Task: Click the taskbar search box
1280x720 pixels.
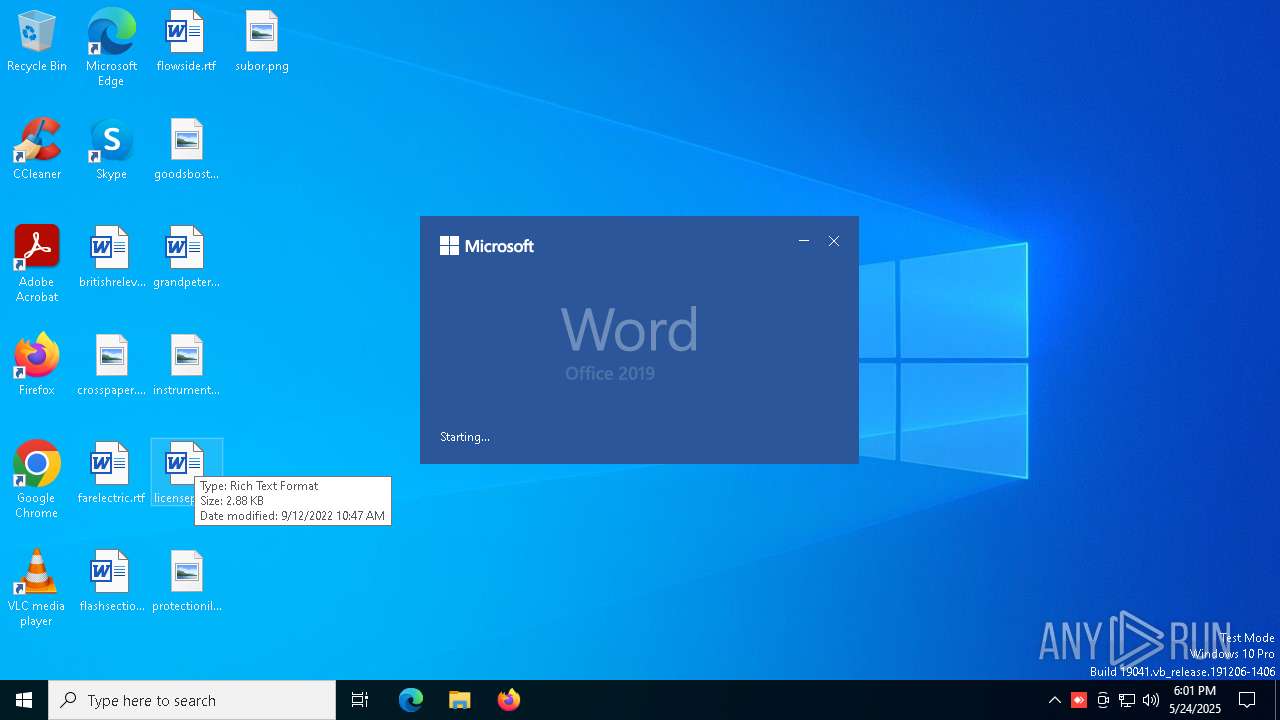Action: [x=192, y=700]
